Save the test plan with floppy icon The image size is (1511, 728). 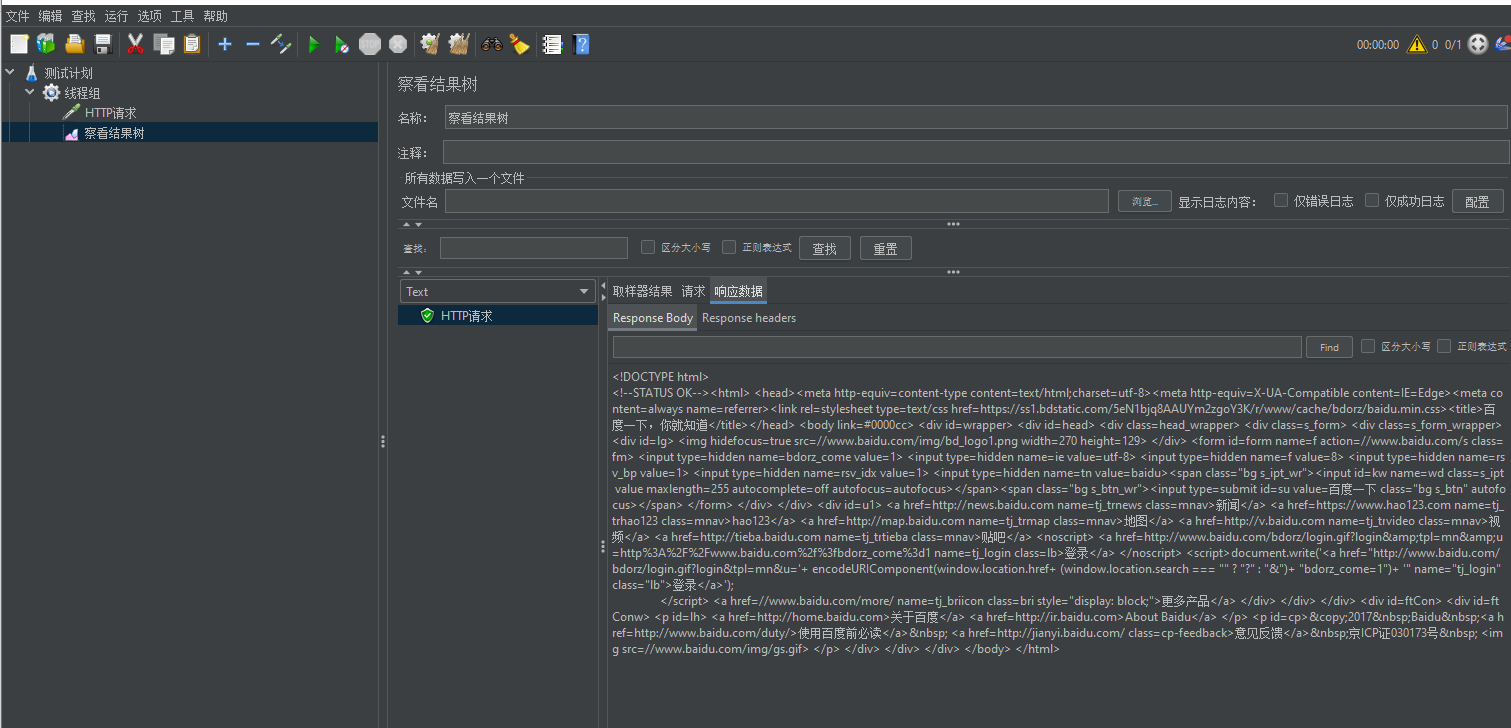coord(102,44)
